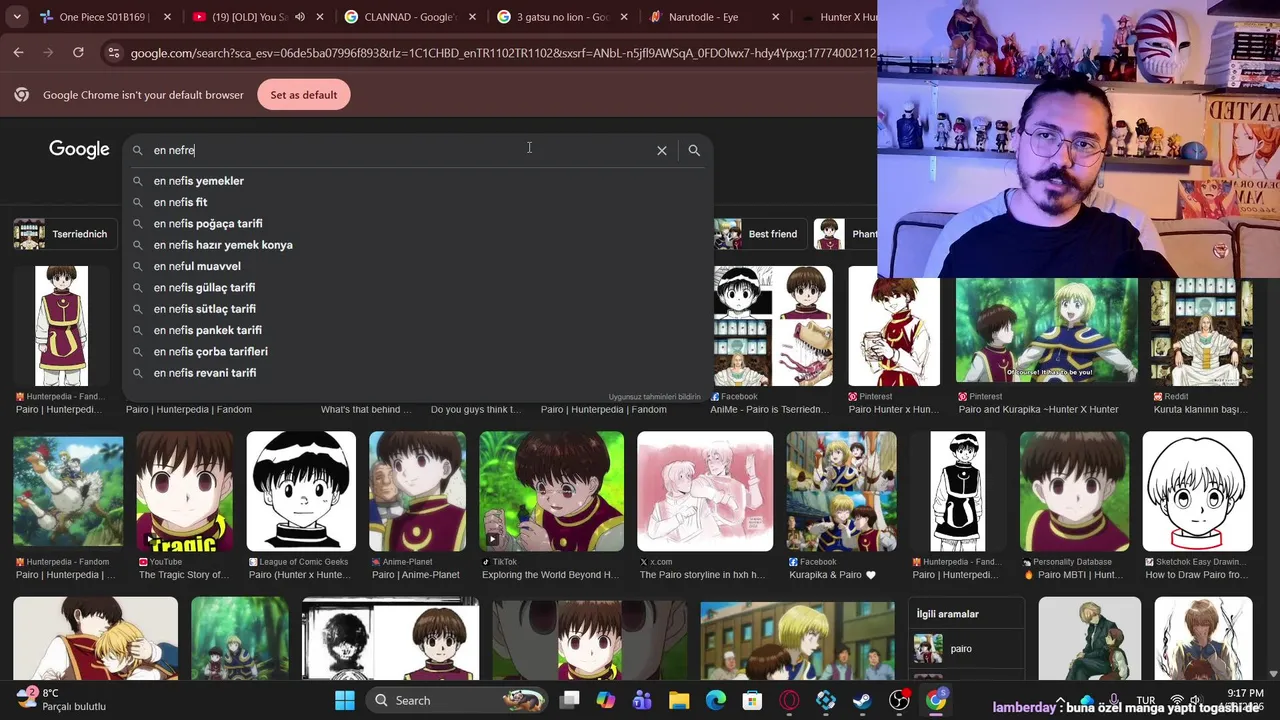Screen dimensions: 1280x720
Task: Open the Windows Start menu
Action: (345, 700)
